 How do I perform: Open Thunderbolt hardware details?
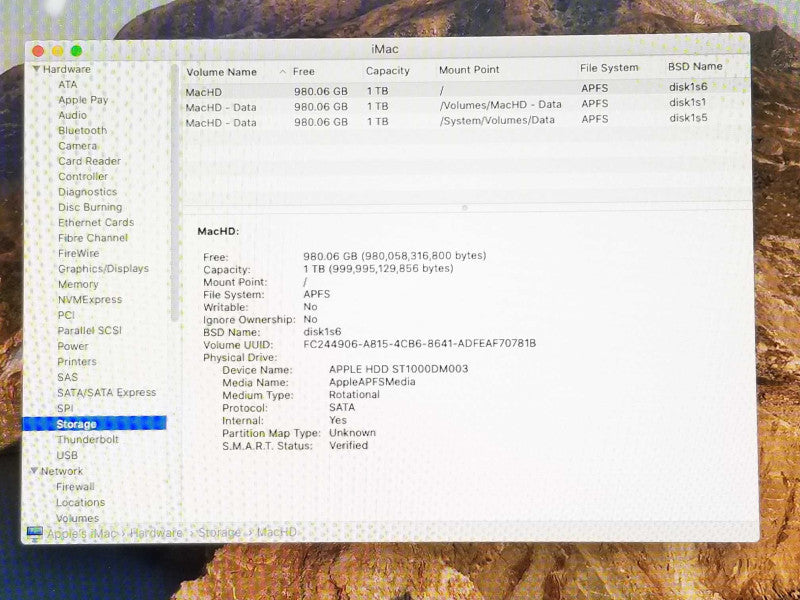[x=87, y=439]
